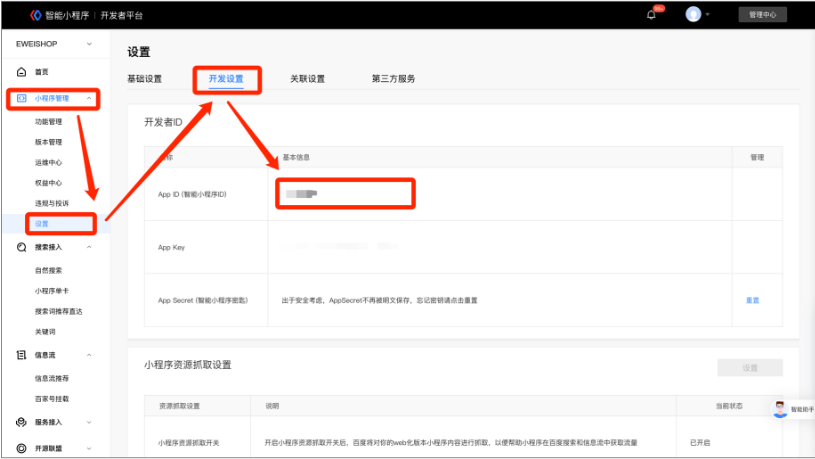This screenshot has width=815, height=459.
Task: Click the notification bell icon
Action: tap(652, 15)
